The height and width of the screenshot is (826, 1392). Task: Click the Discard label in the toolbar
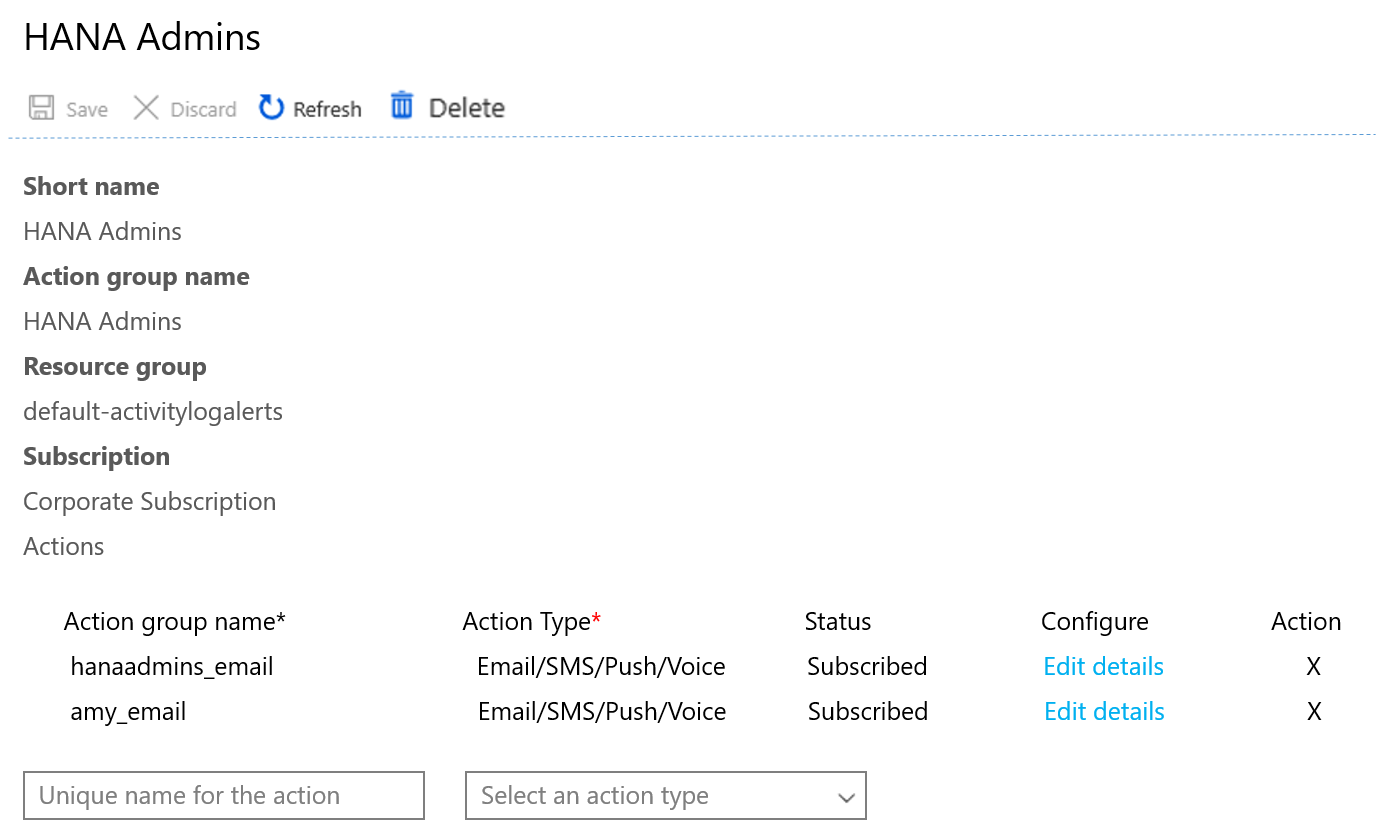click(203, 110)
